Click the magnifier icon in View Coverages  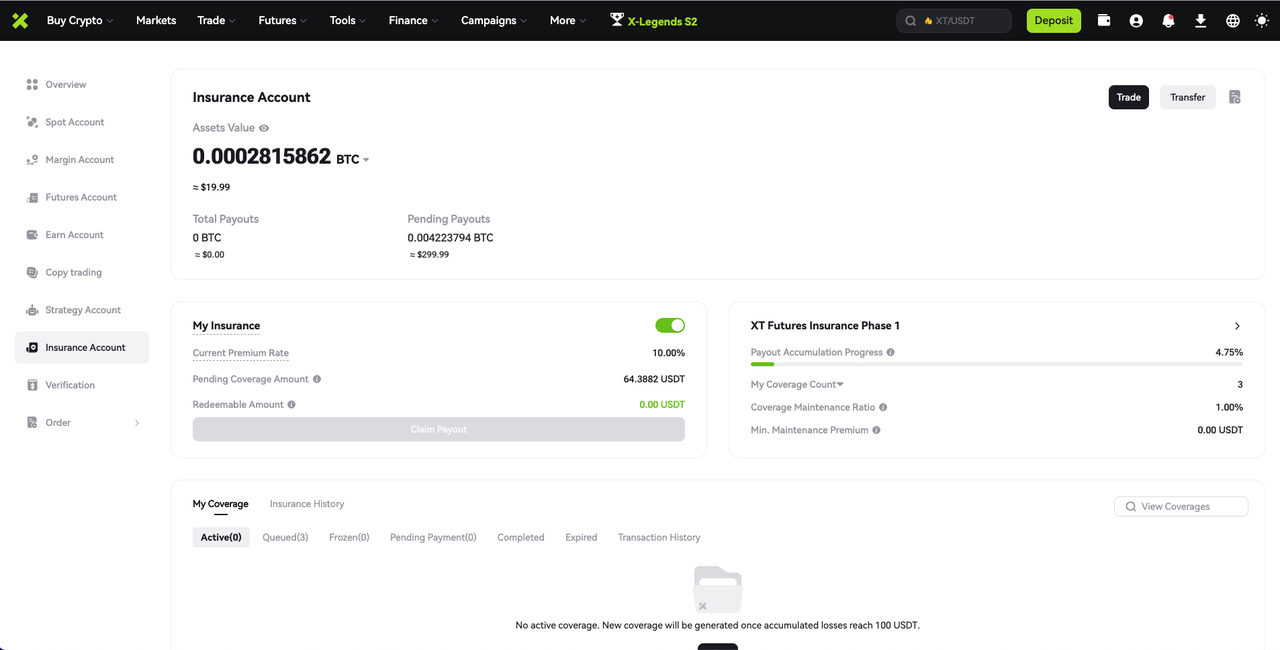[1131, 507]
